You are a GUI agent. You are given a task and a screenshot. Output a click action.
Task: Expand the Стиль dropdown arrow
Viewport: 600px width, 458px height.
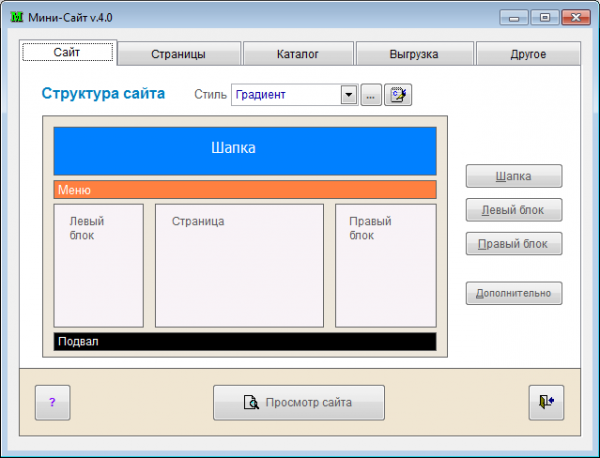click(x=349, y=95)
